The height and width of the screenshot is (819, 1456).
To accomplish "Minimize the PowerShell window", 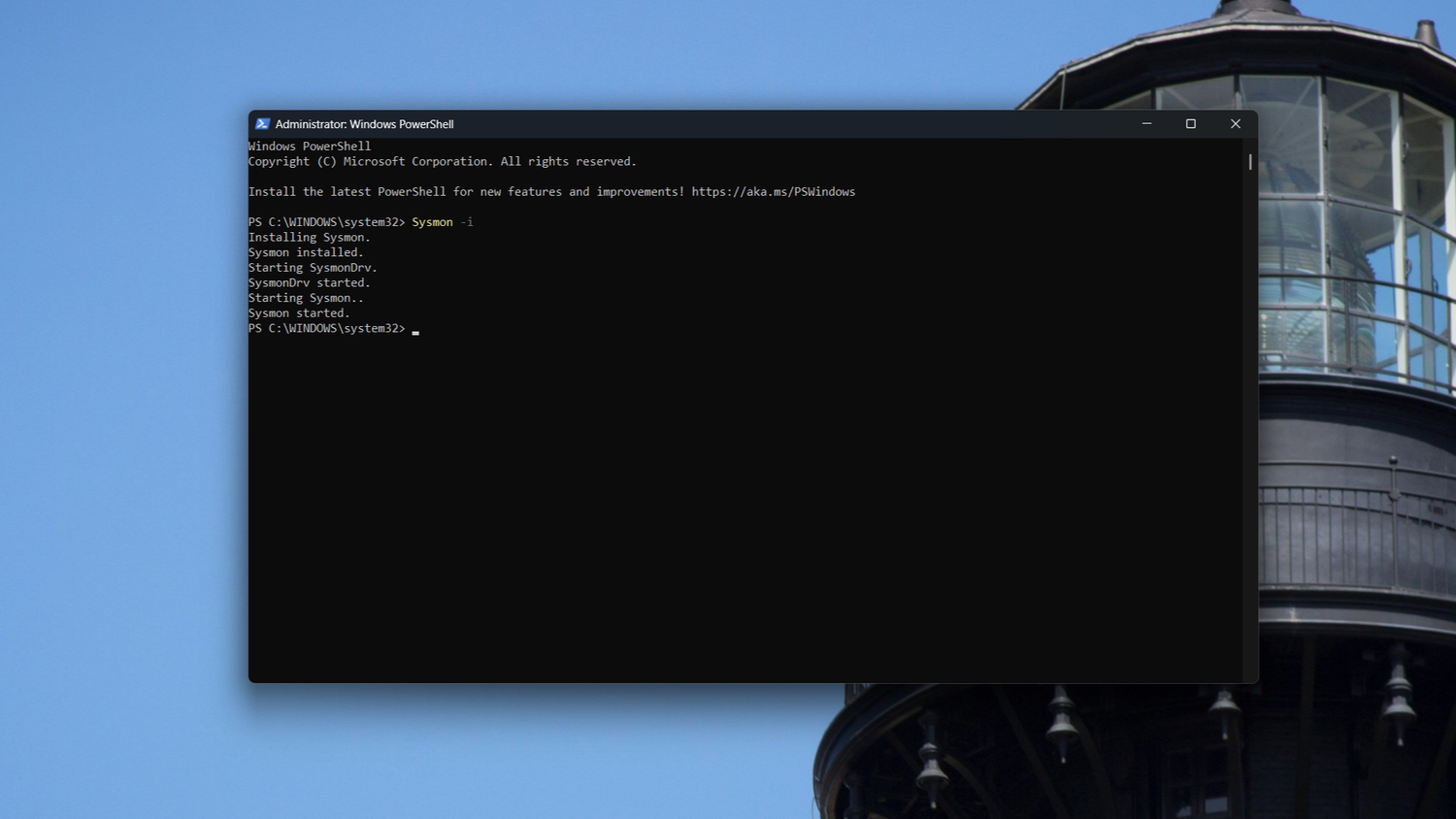I will point(1146,124).
